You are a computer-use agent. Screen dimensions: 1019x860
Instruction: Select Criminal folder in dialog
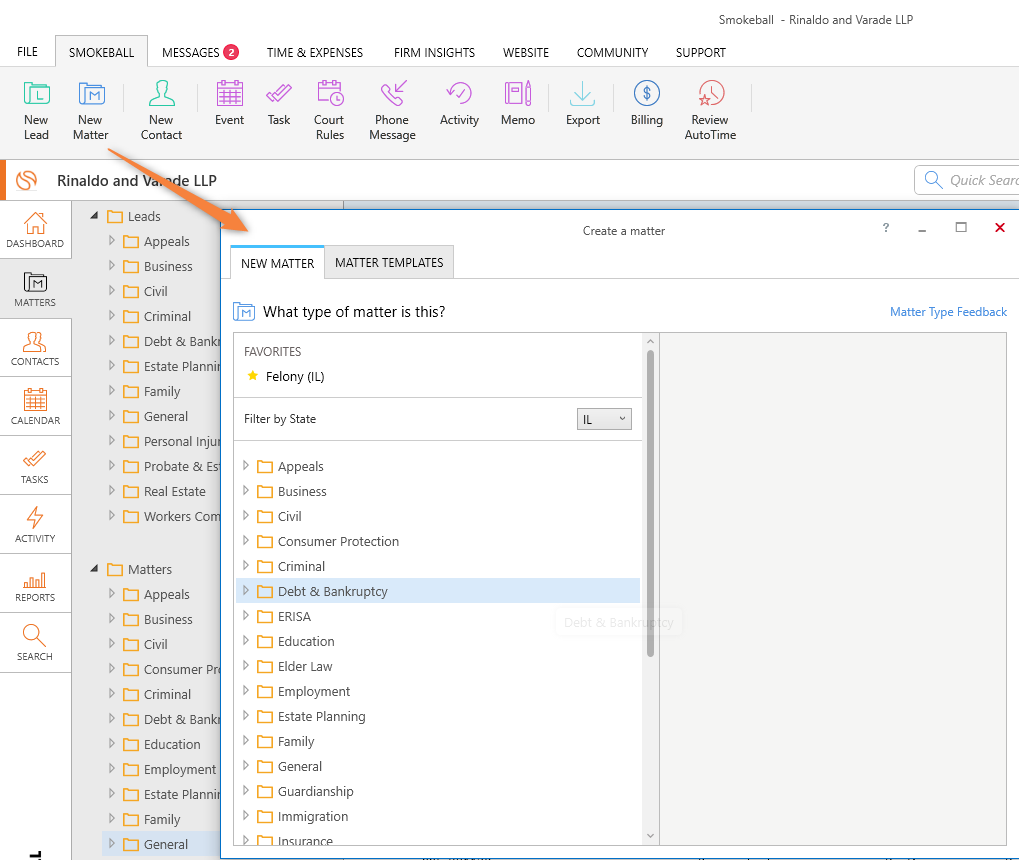[301, 566]
